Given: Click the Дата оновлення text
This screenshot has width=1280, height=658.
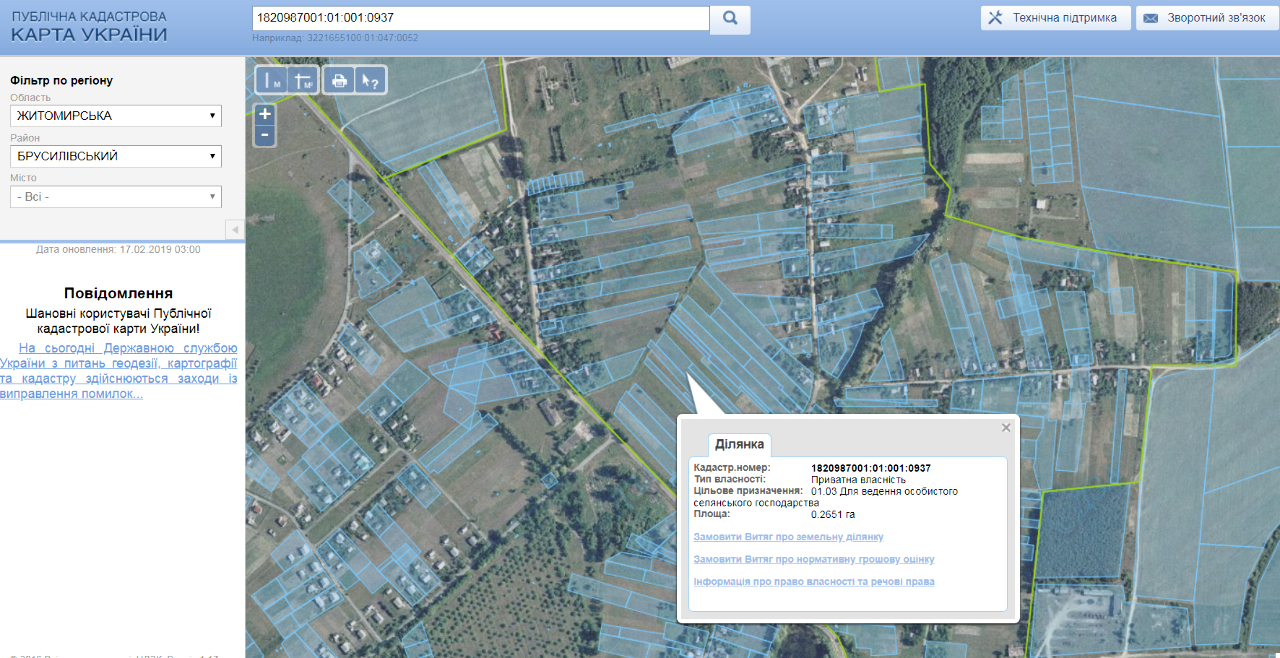Looking at the screenshot, I should point(118,249).
